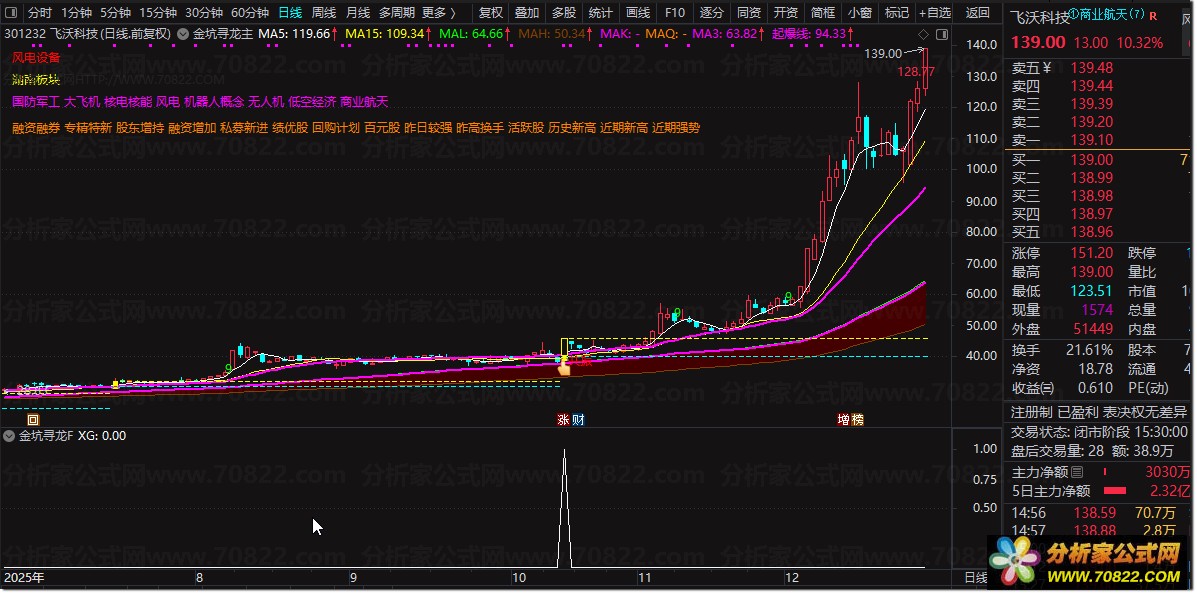This screenshot has width=1197, height=593.
Task: Expand the 金坑寻龙F sub-indicator dropdown
Action: coord(9,436)
